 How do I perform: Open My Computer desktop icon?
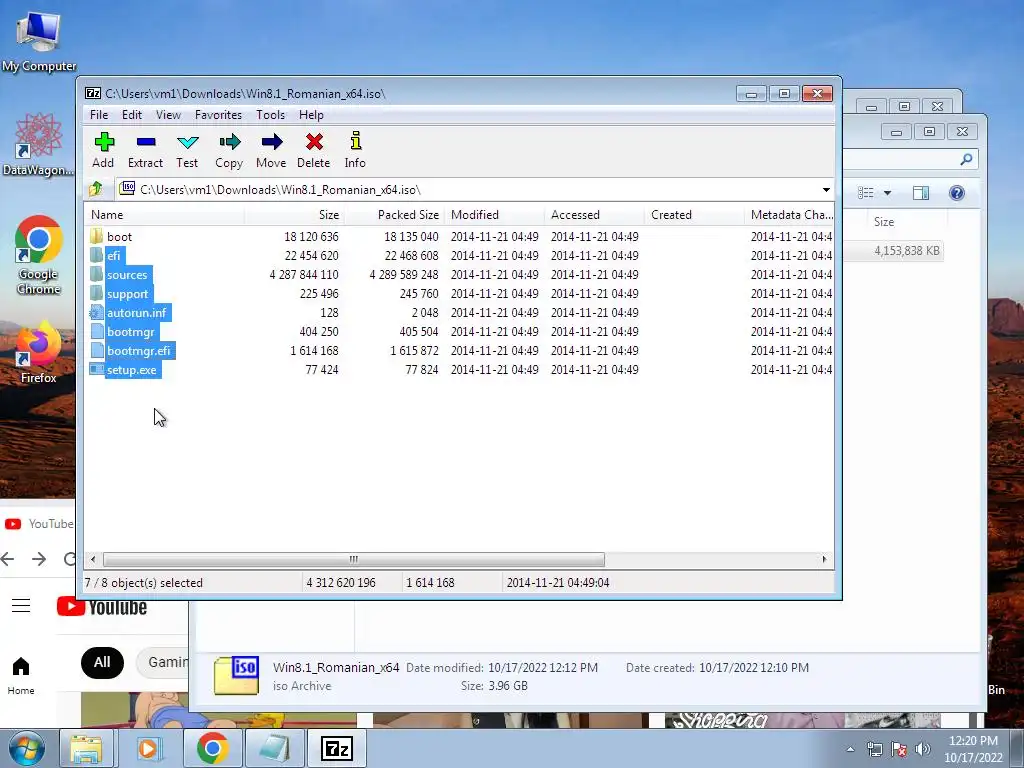point(39,41)
